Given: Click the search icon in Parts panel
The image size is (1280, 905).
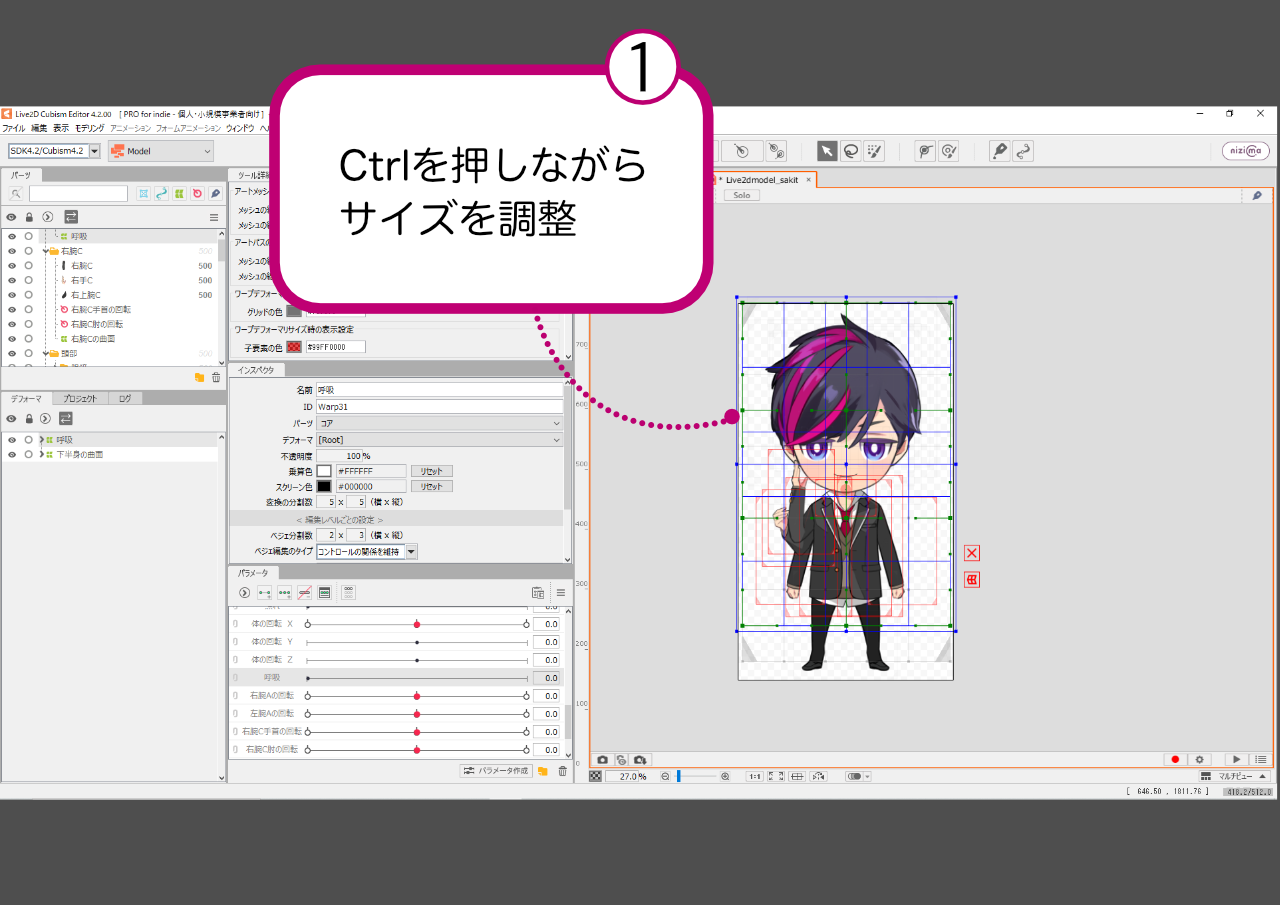Looking at the screenshot, I should pyautogui.click(x=16, y=193).
